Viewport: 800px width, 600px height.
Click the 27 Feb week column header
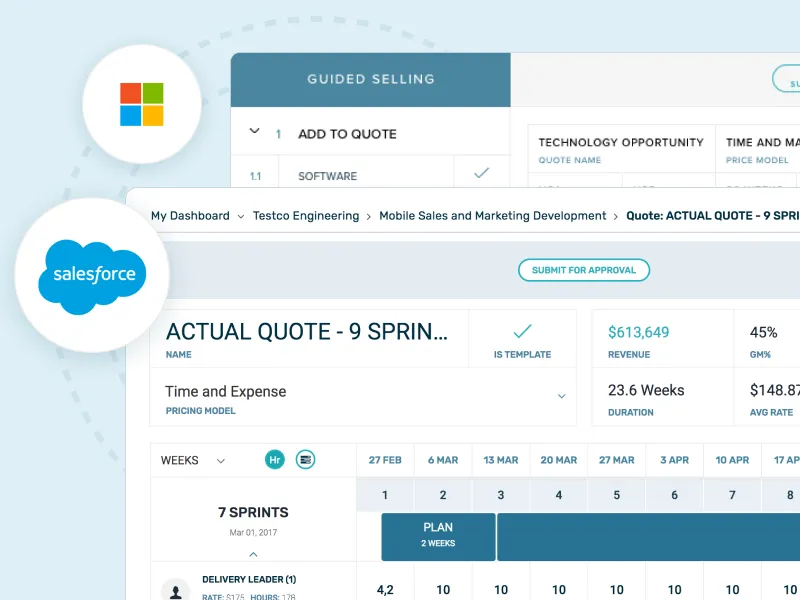[x=385, y=460]
